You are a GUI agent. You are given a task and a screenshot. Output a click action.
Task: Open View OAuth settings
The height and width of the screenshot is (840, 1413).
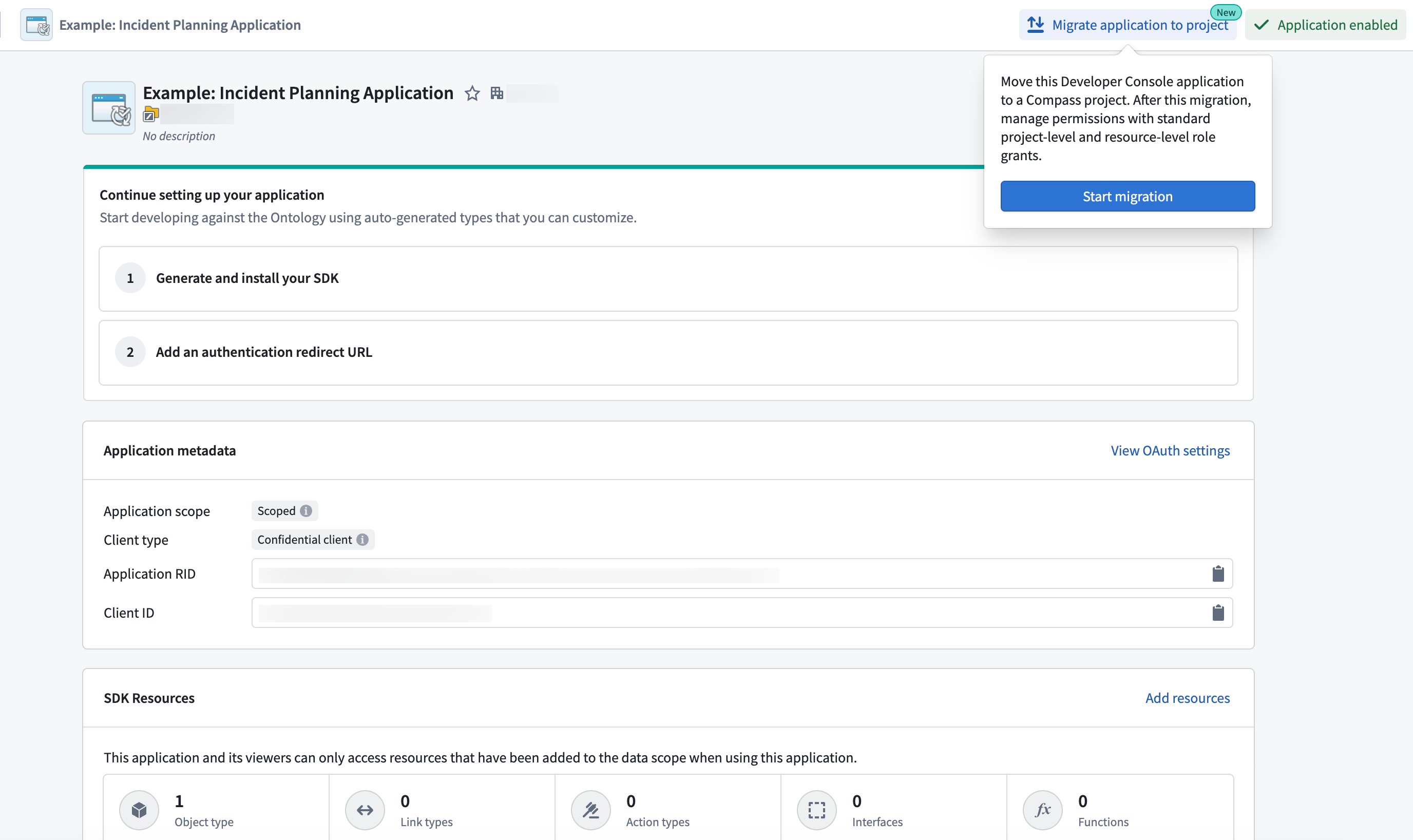coord(1170,450)
